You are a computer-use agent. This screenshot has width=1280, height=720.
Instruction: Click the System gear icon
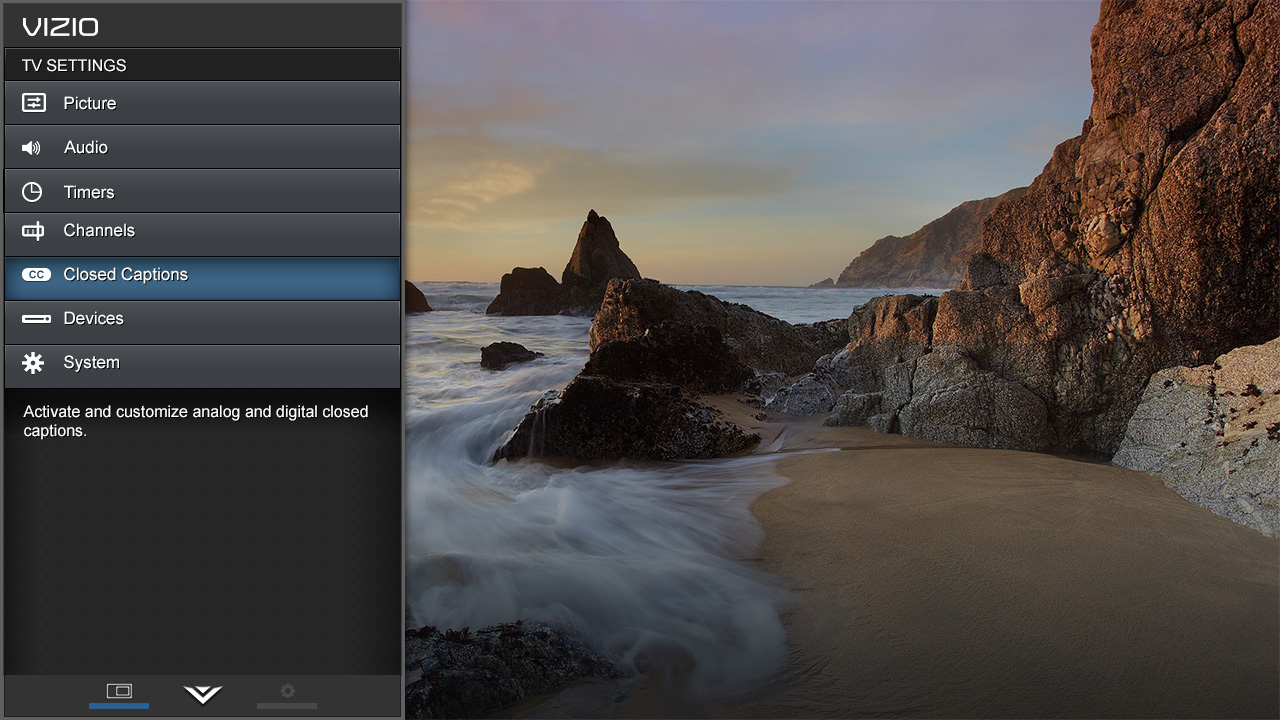(33, 363)
